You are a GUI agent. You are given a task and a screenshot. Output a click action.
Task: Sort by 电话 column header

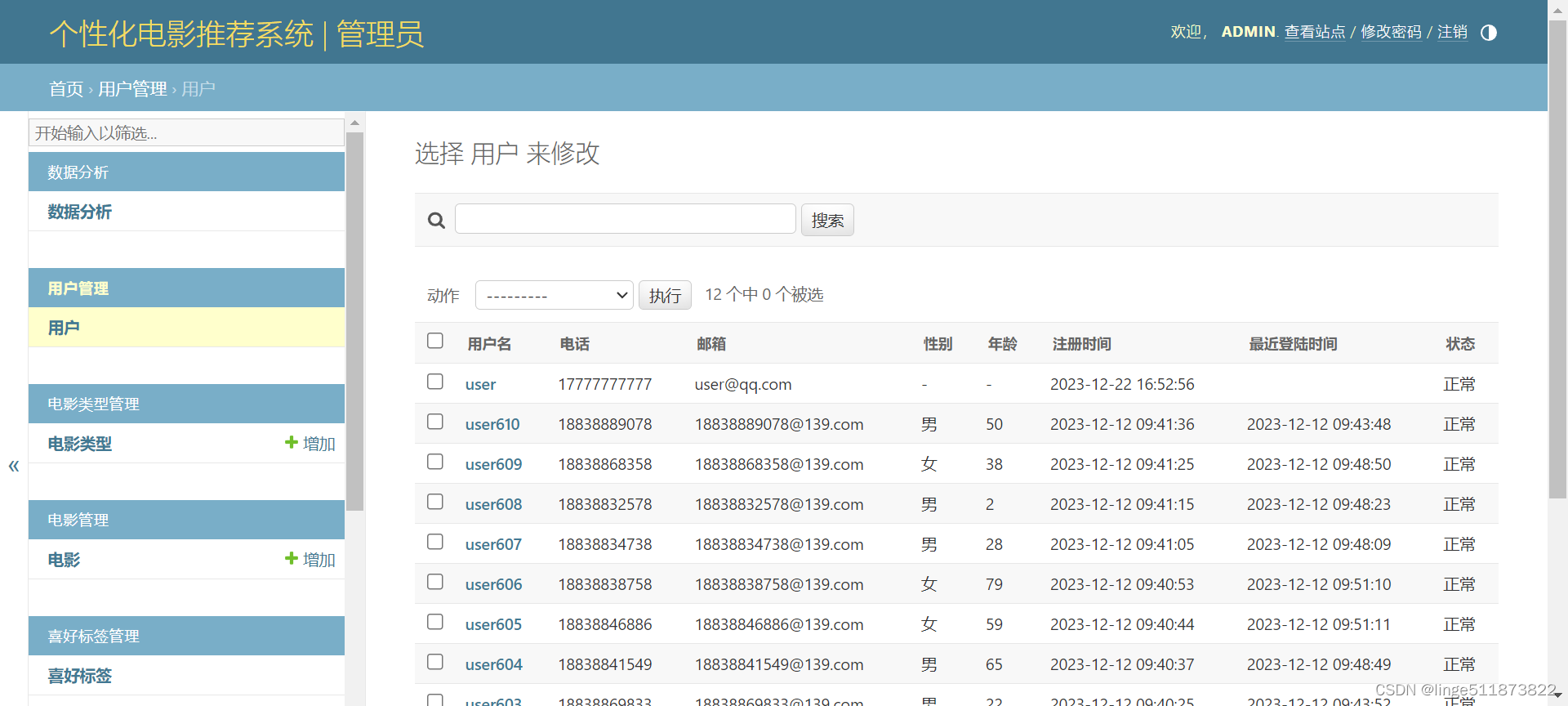tap(575, 344)
